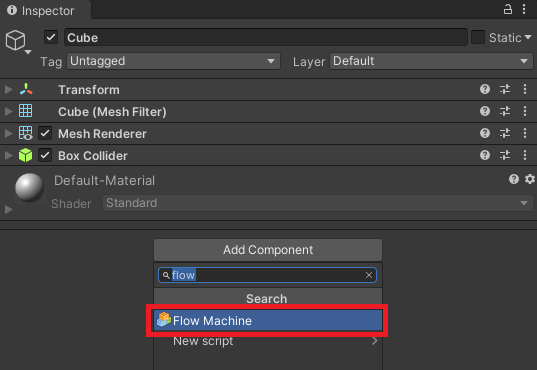This screenshot has height=370, width=537.
Task: Click the Add Component button
Action: click(268, 250)
